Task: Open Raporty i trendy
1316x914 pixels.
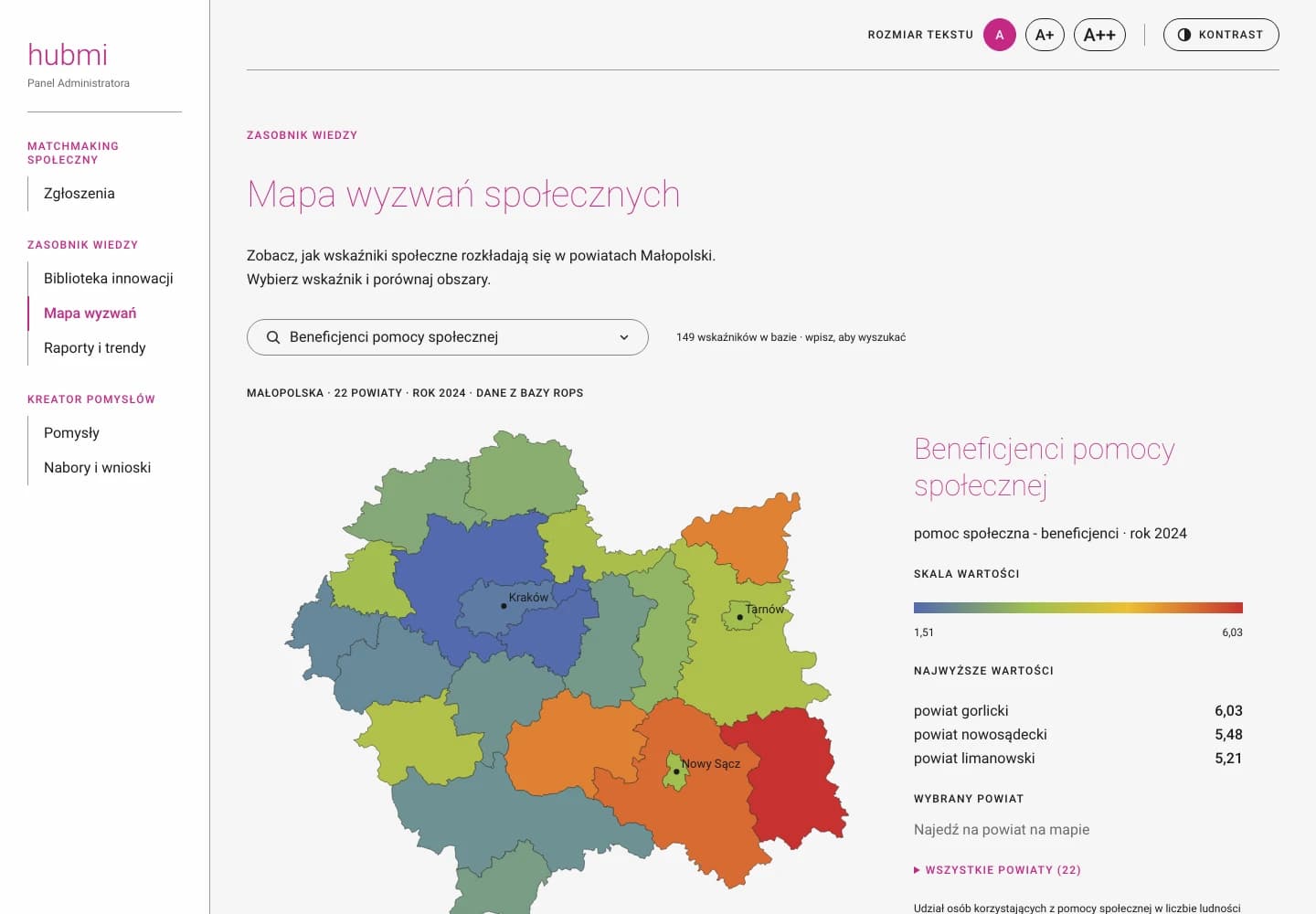Action: pyautogui.click(x=95, y=348)
